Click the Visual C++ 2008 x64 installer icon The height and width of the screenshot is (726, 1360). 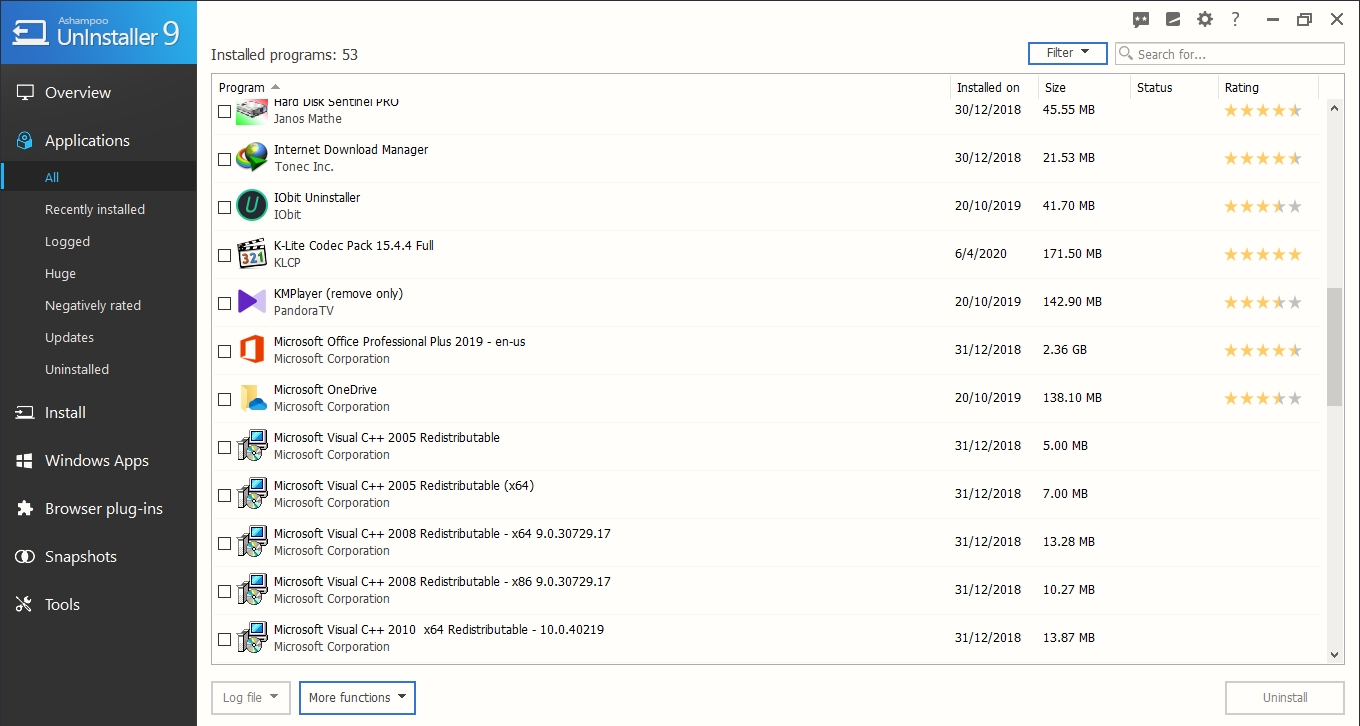coord(252,542)
